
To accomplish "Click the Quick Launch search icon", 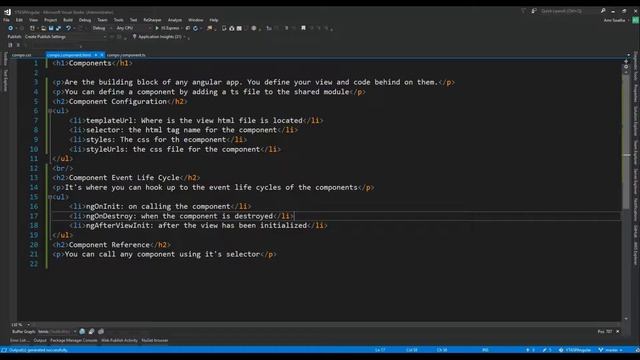I will [x=603, y=11].
